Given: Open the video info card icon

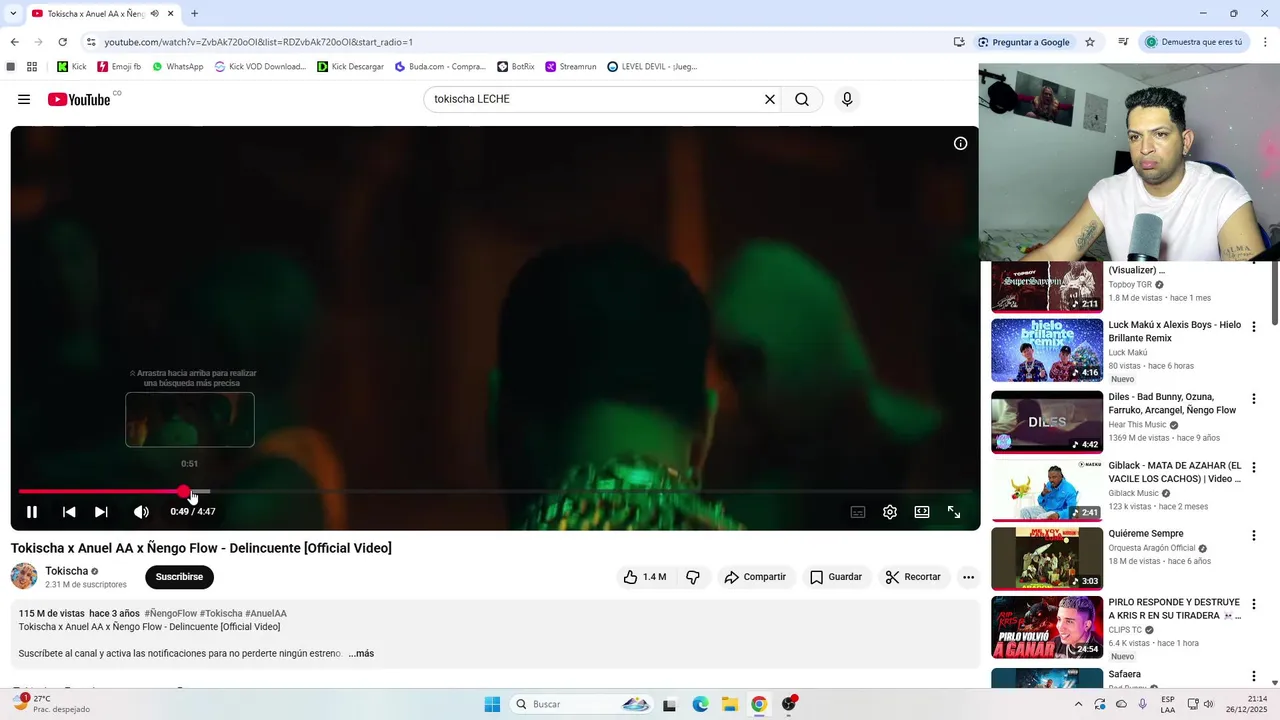Looking at the screenshot, I should [x=960, y=144].
